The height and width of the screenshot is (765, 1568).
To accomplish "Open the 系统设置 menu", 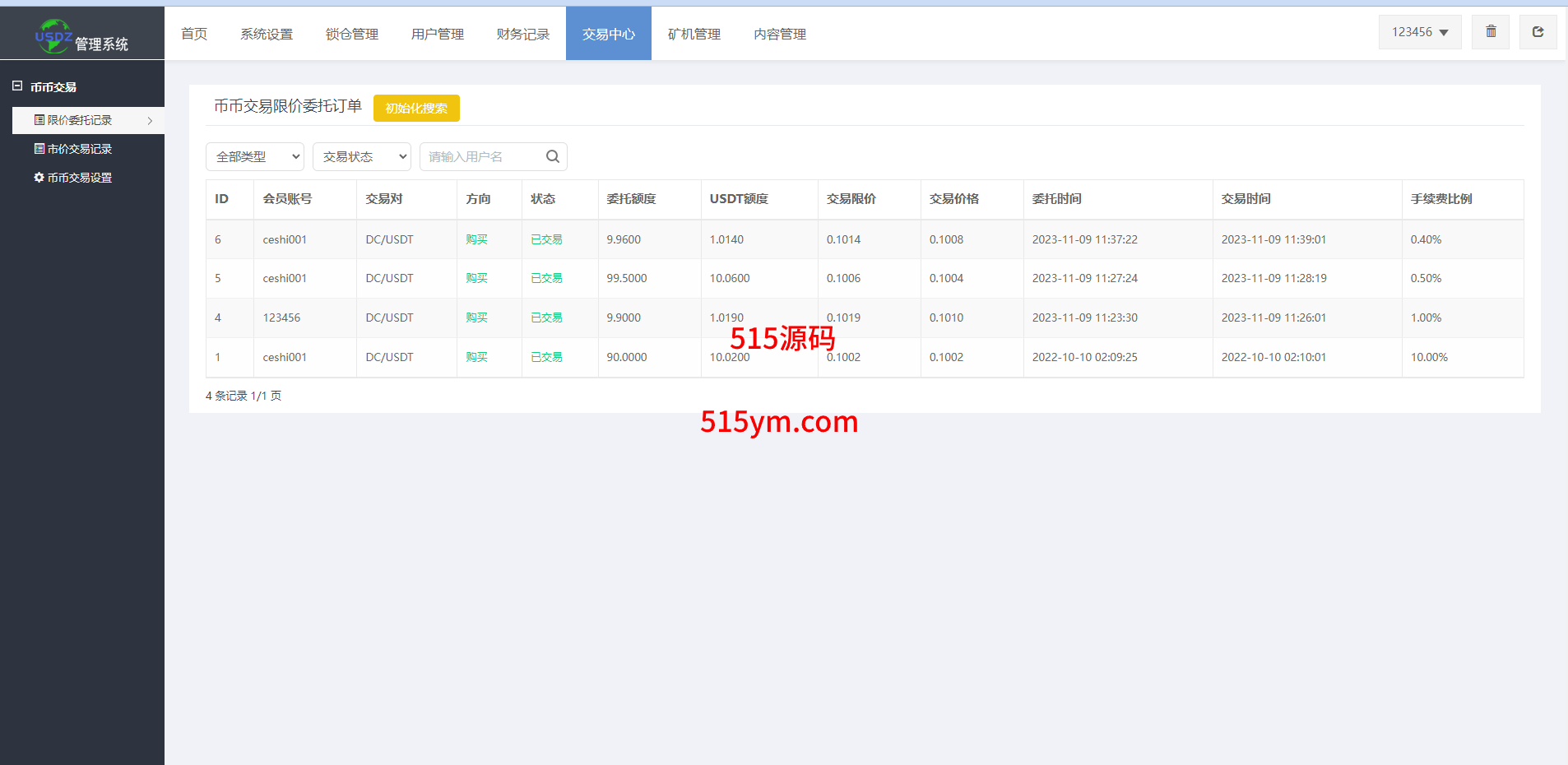I will click(x=267, y=34).
